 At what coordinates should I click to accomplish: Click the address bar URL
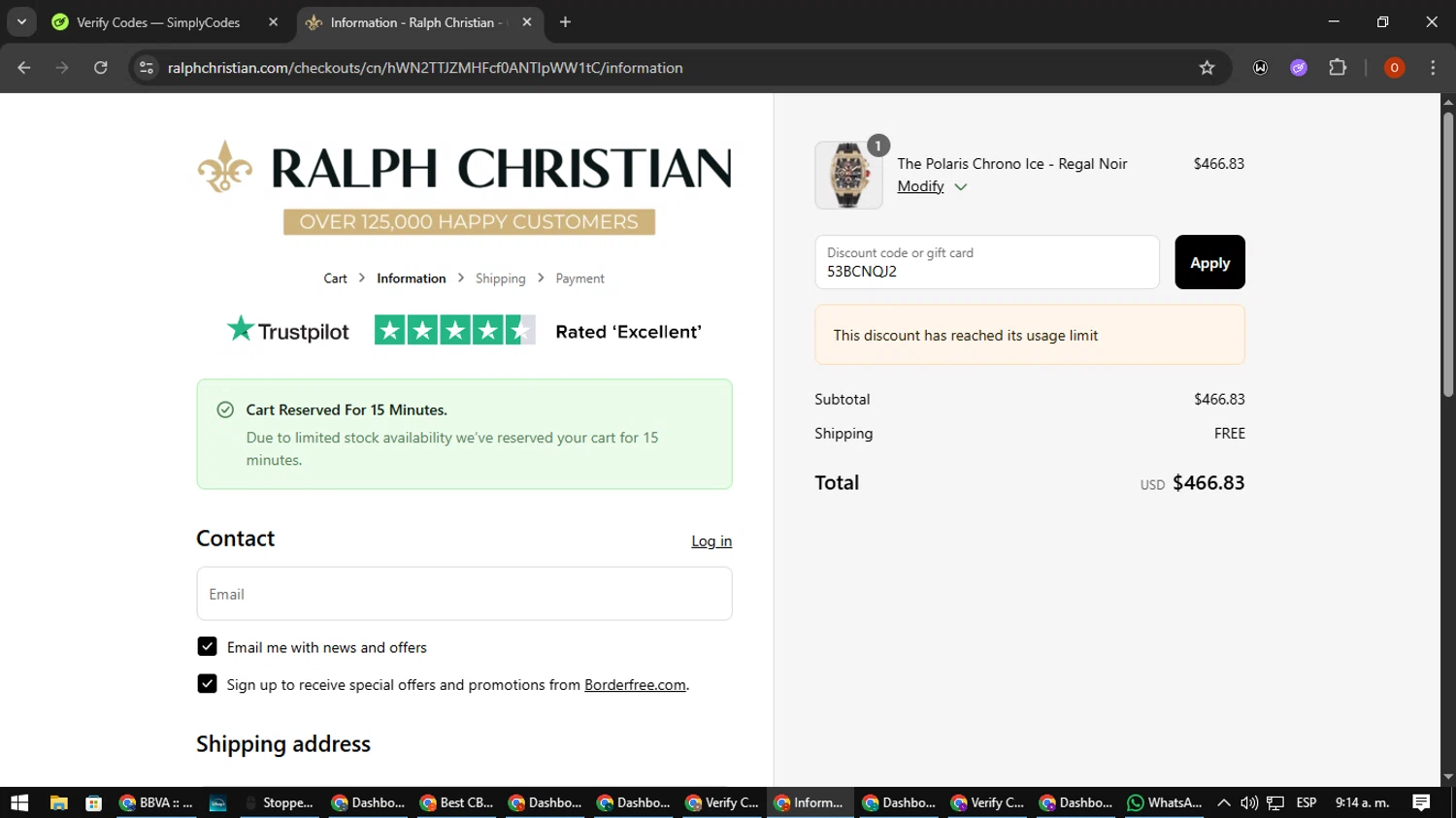425,68
